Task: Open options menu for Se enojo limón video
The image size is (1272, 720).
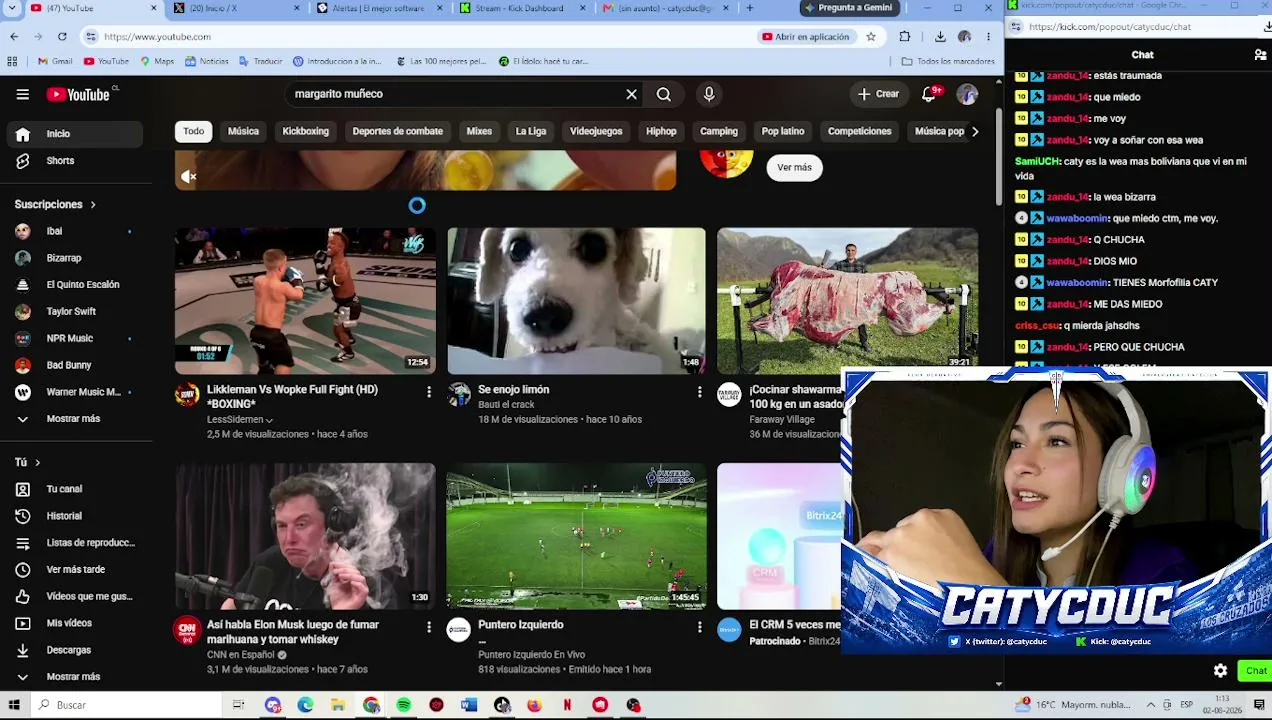Action: [699, 392]
